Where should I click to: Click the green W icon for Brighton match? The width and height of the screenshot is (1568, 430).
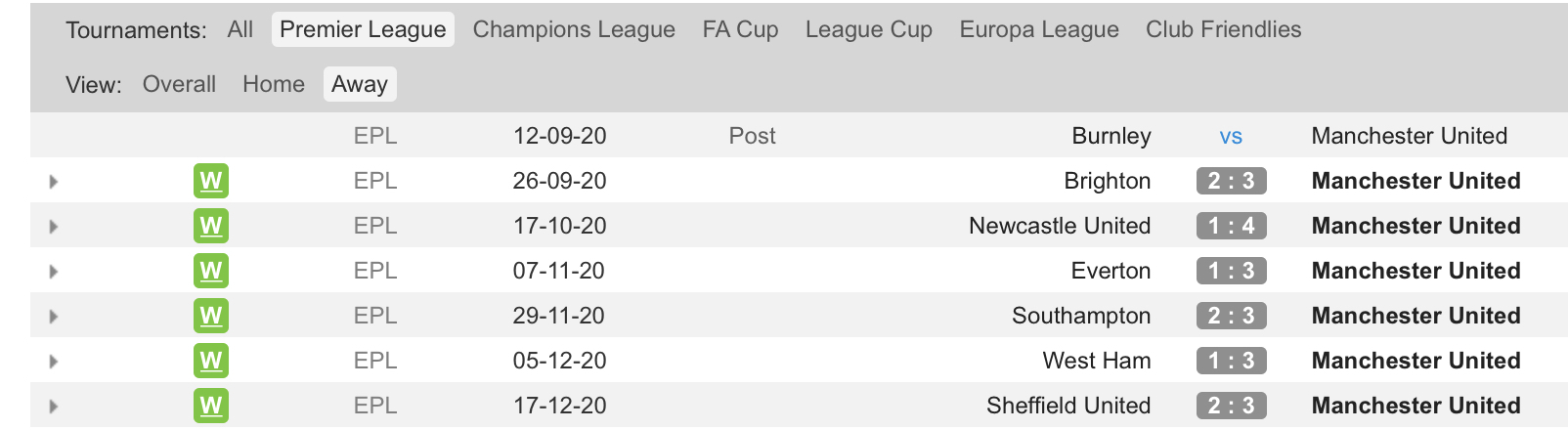210,181
